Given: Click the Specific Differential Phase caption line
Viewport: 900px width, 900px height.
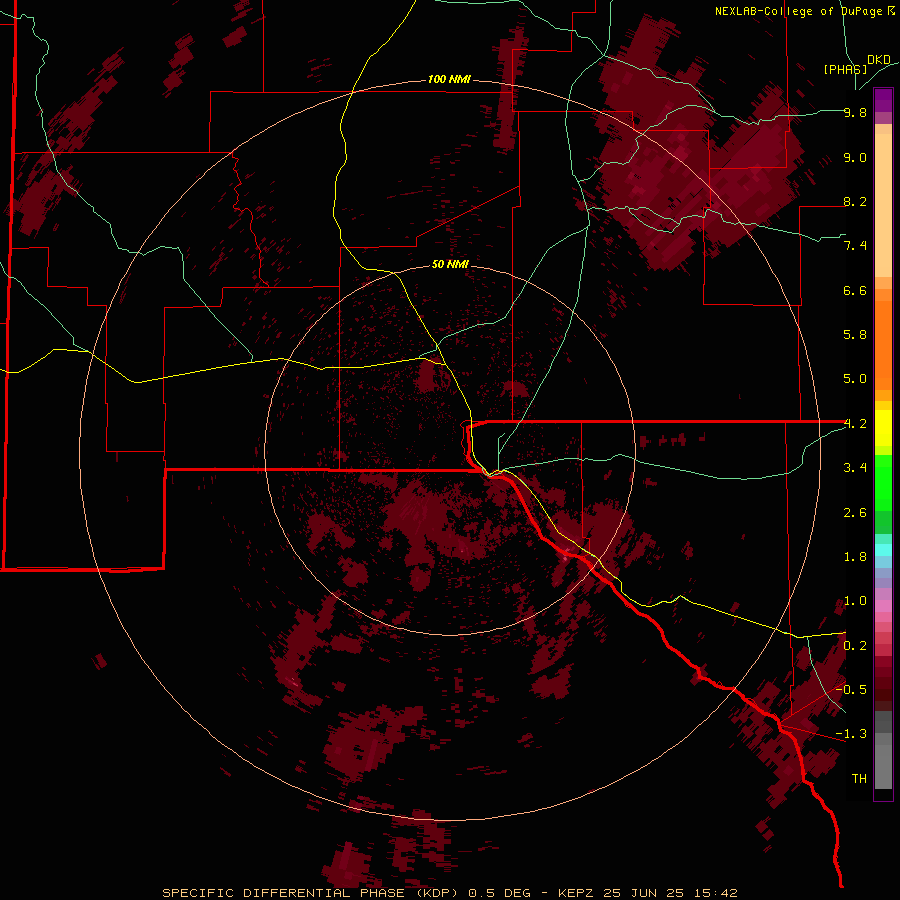Looking at the screenshot, I should click(x=449, y=893).
